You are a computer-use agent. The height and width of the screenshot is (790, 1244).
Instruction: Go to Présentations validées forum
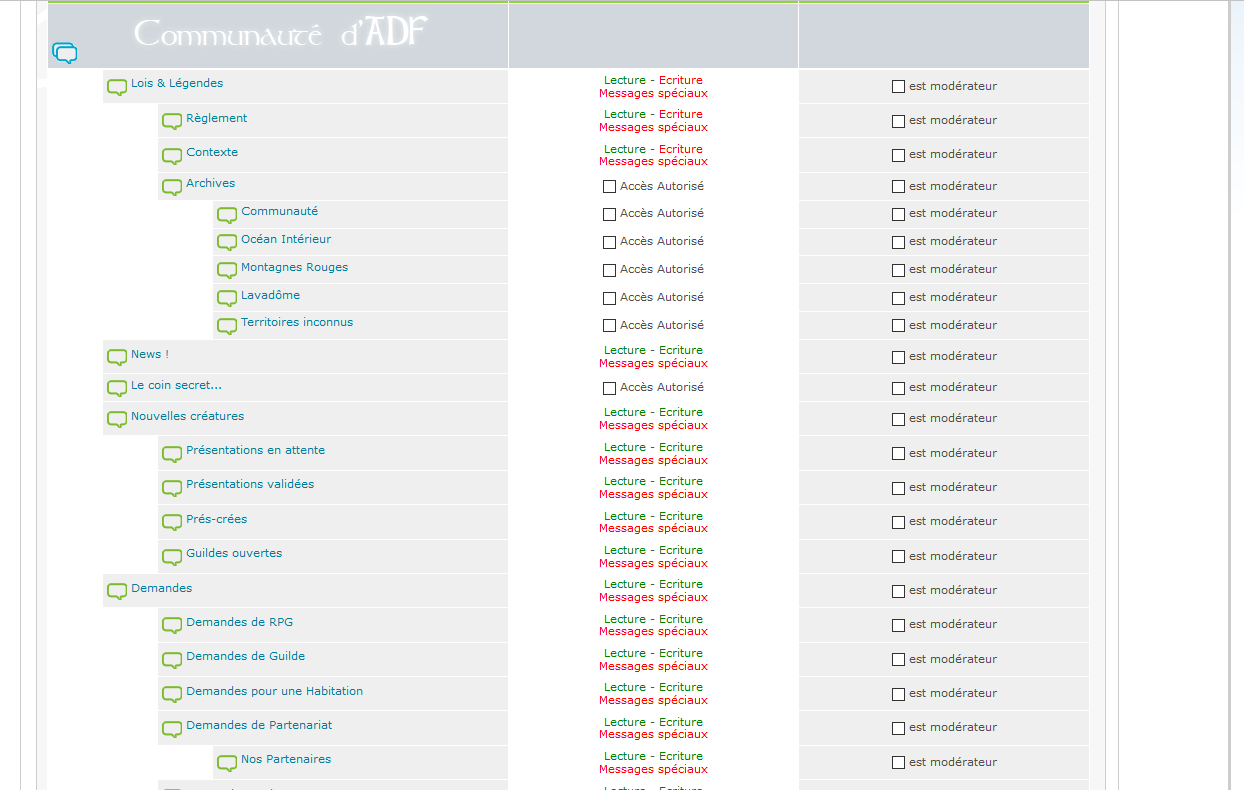pos(250,484)
